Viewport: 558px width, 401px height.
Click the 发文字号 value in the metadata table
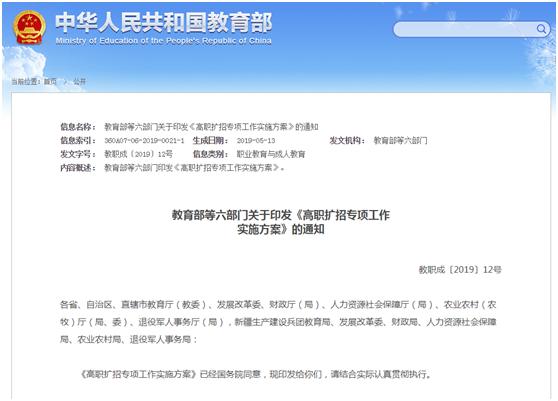coord(138,154)
